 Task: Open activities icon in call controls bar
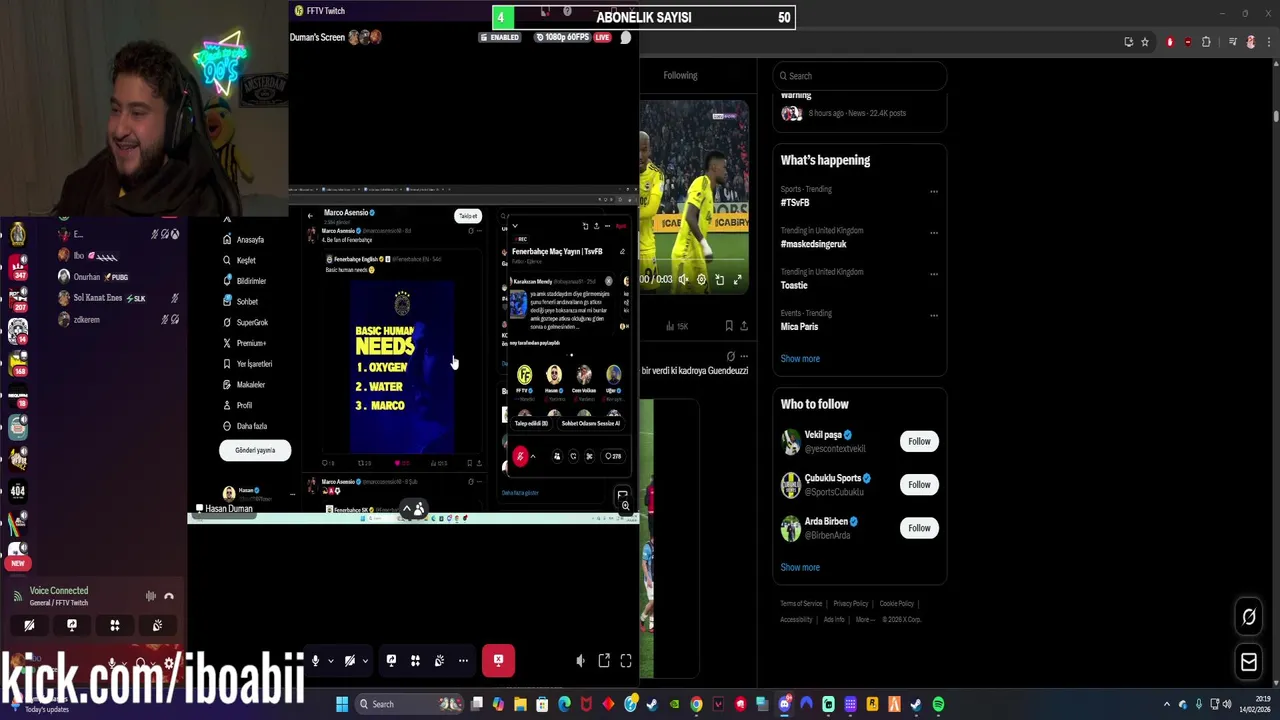pos(415,660)
